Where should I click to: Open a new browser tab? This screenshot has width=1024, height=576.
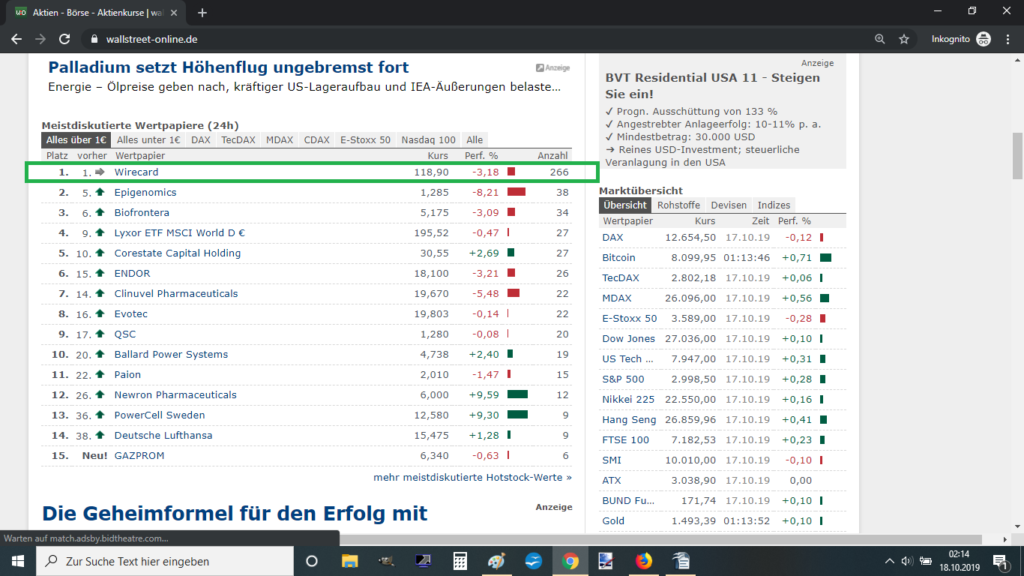(202, 12)
